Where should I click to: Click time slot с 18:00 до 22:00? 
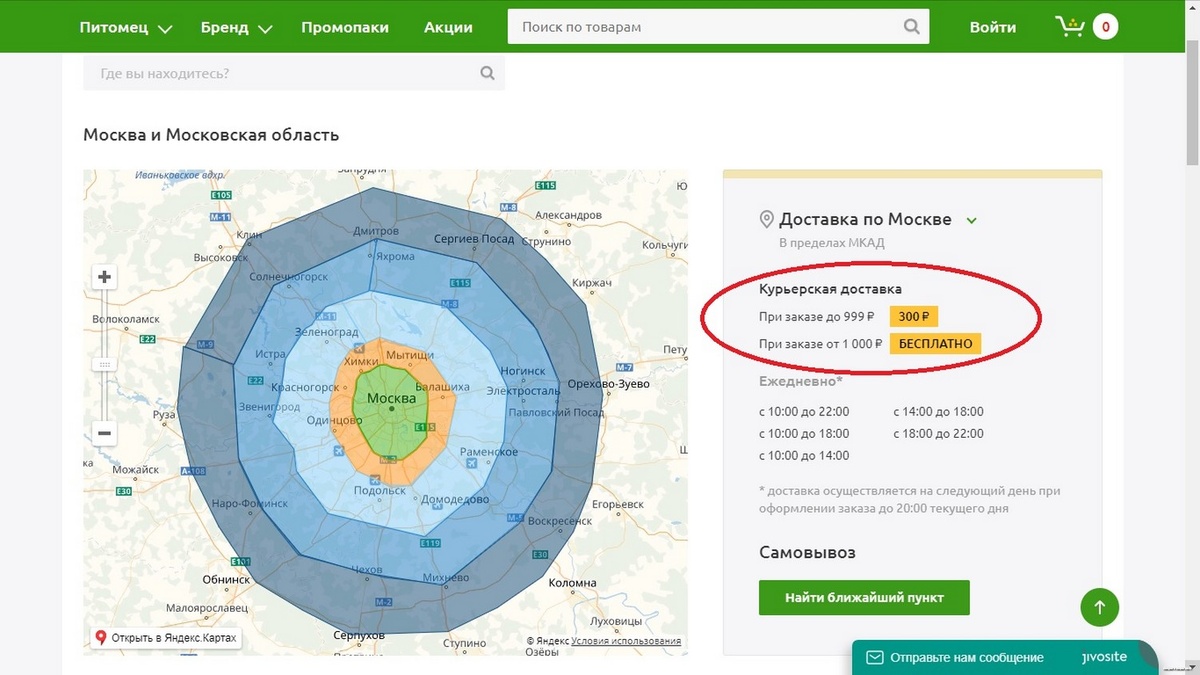click(x=938, y=433)
